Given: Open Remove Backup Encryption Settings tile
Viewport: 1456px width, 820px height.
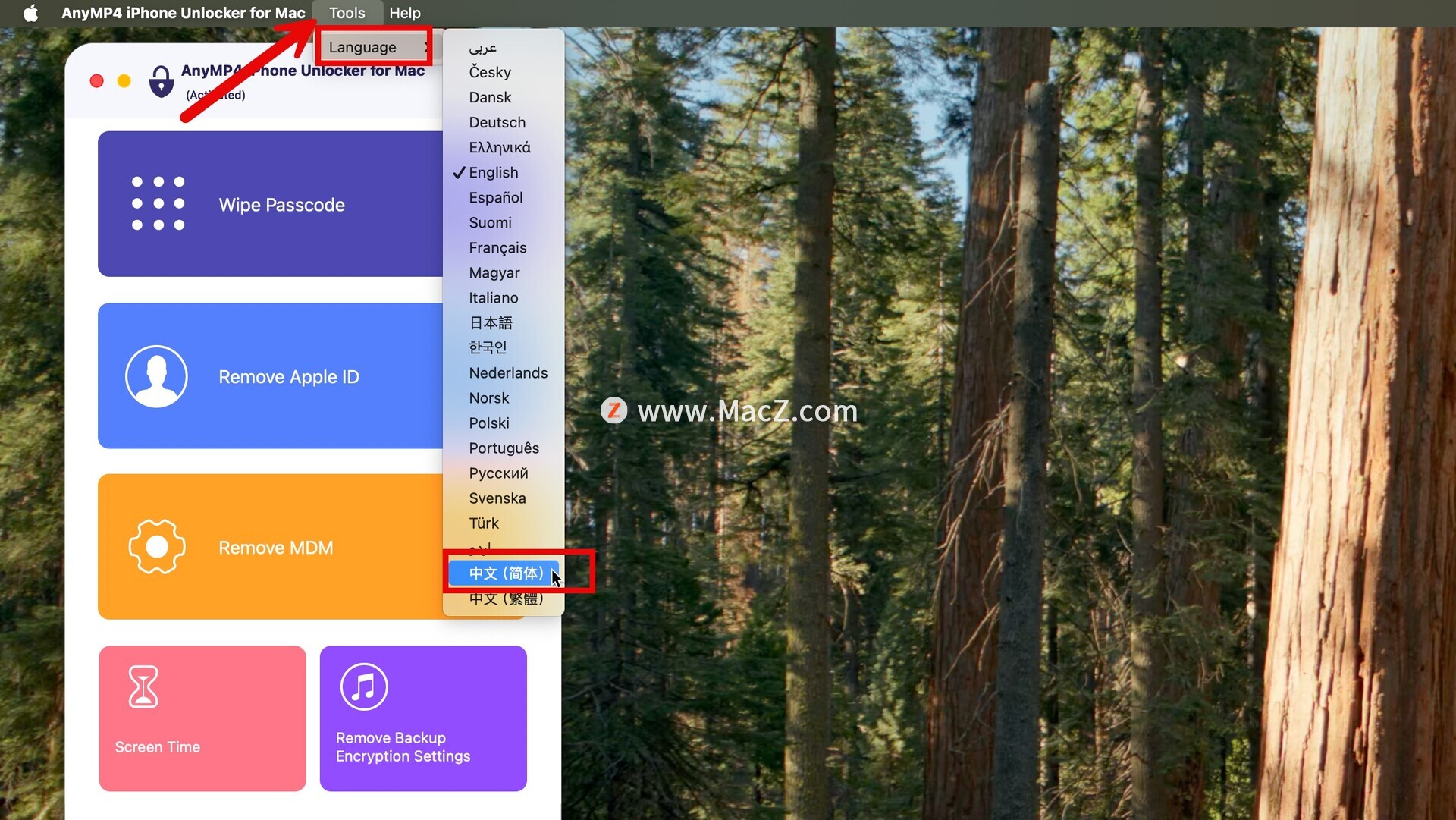Looking at the screenshot, I should tap(423, 718).
